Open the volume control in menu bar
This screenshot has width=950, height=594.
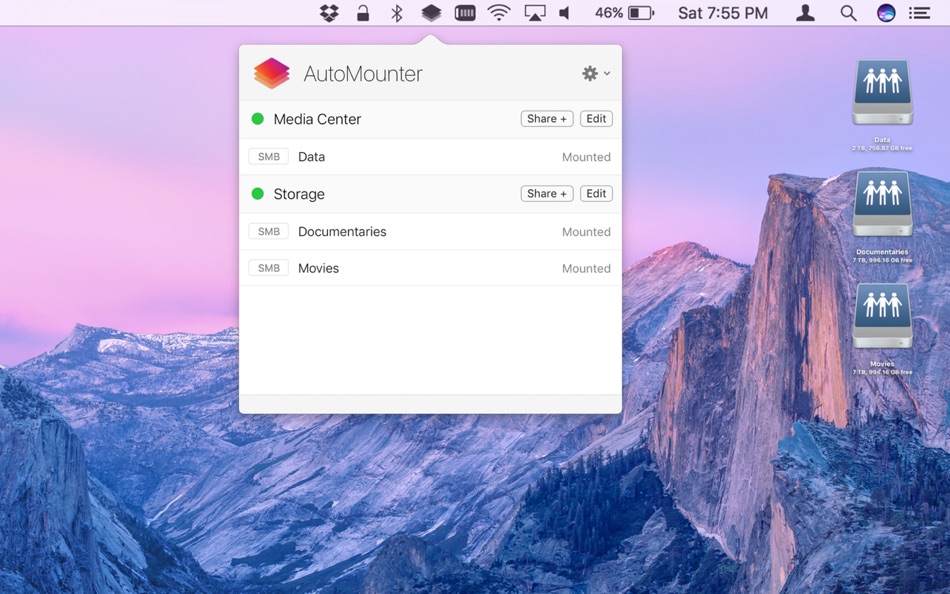pos(565,13)
